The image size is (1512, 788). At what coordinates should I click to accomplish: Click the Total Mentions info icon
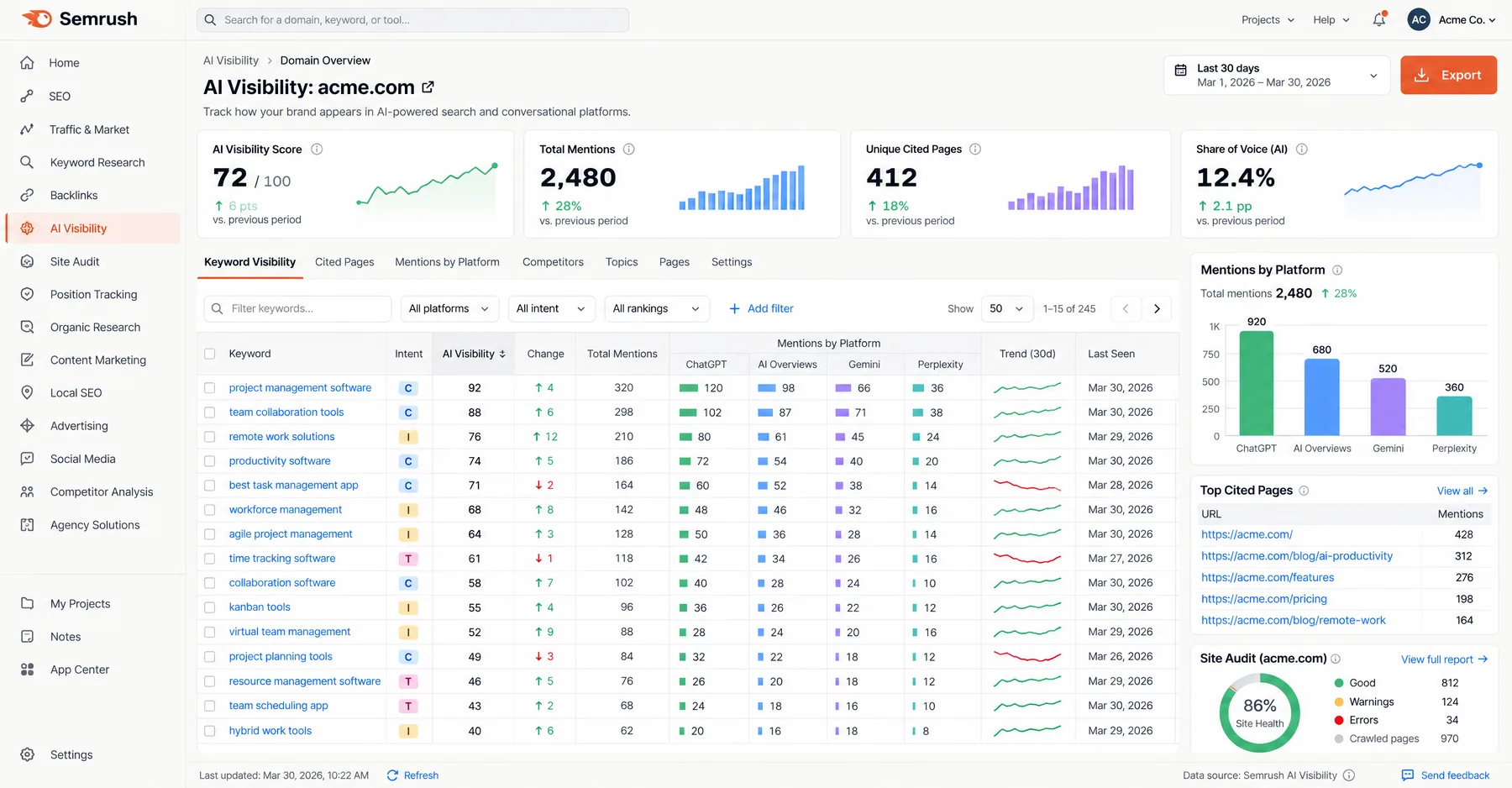point(628,149)
